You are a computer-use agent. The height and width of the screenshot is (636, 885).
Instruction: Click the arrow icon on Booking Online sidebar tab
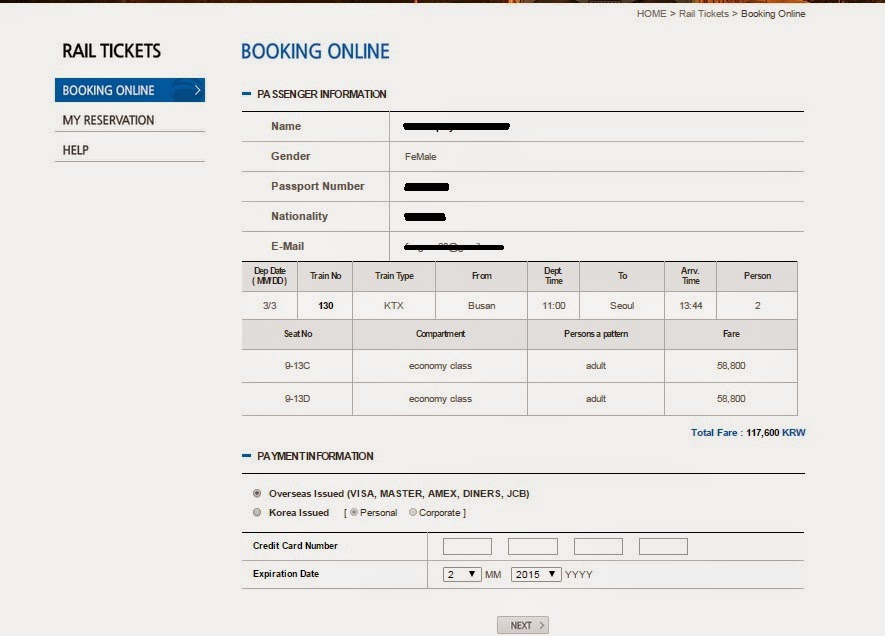pos(197,90)
